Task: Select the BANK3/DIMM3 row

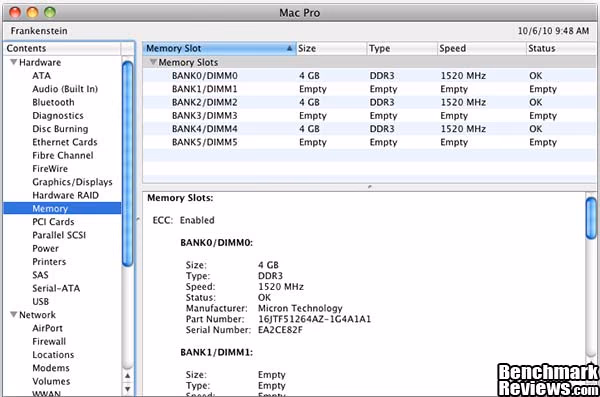Action: click(369, 116)
